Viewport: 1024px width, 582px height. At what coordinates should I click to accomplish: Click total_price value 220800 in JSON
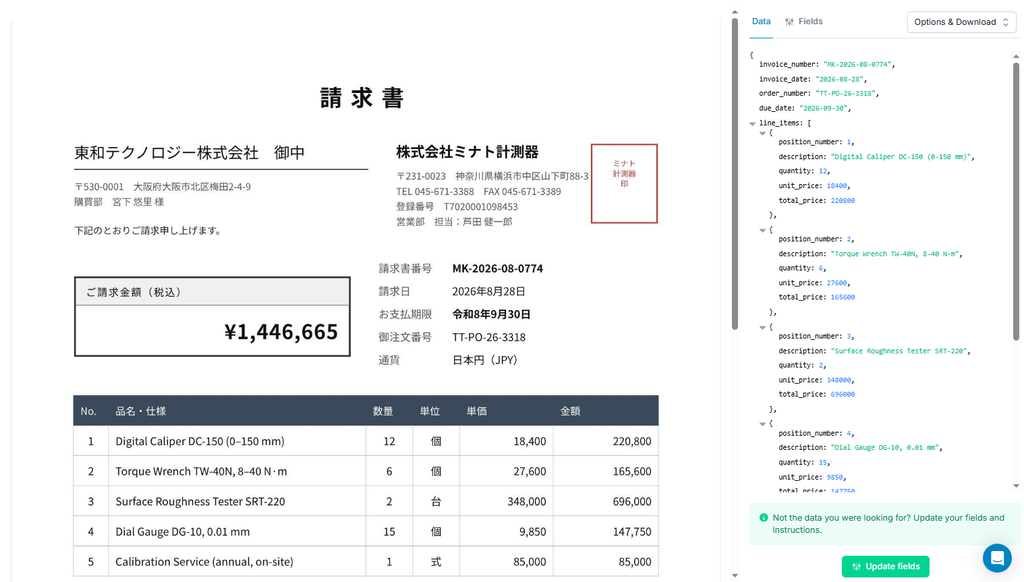[x=842, y=201]
